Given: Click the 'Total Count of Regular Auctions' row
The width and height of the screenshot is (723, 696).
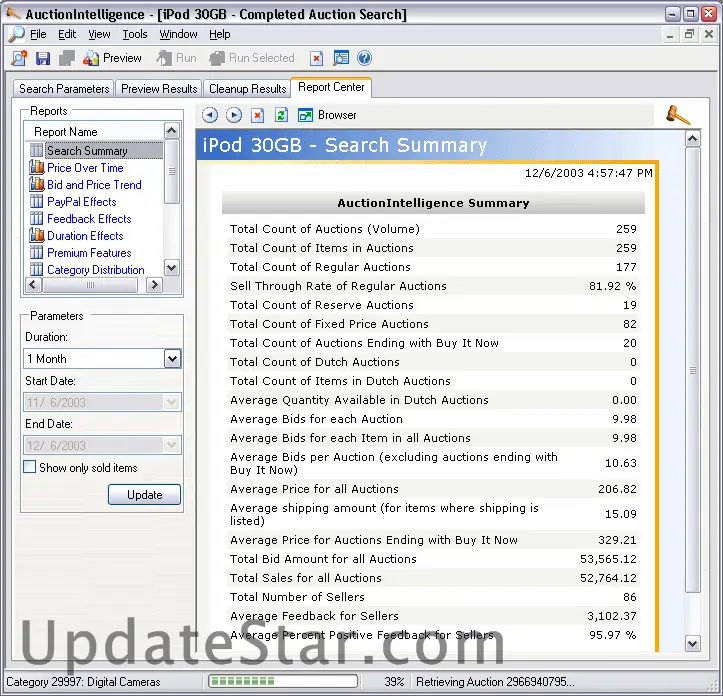Looking at the screenshot, I should click(x=433, y=267).
